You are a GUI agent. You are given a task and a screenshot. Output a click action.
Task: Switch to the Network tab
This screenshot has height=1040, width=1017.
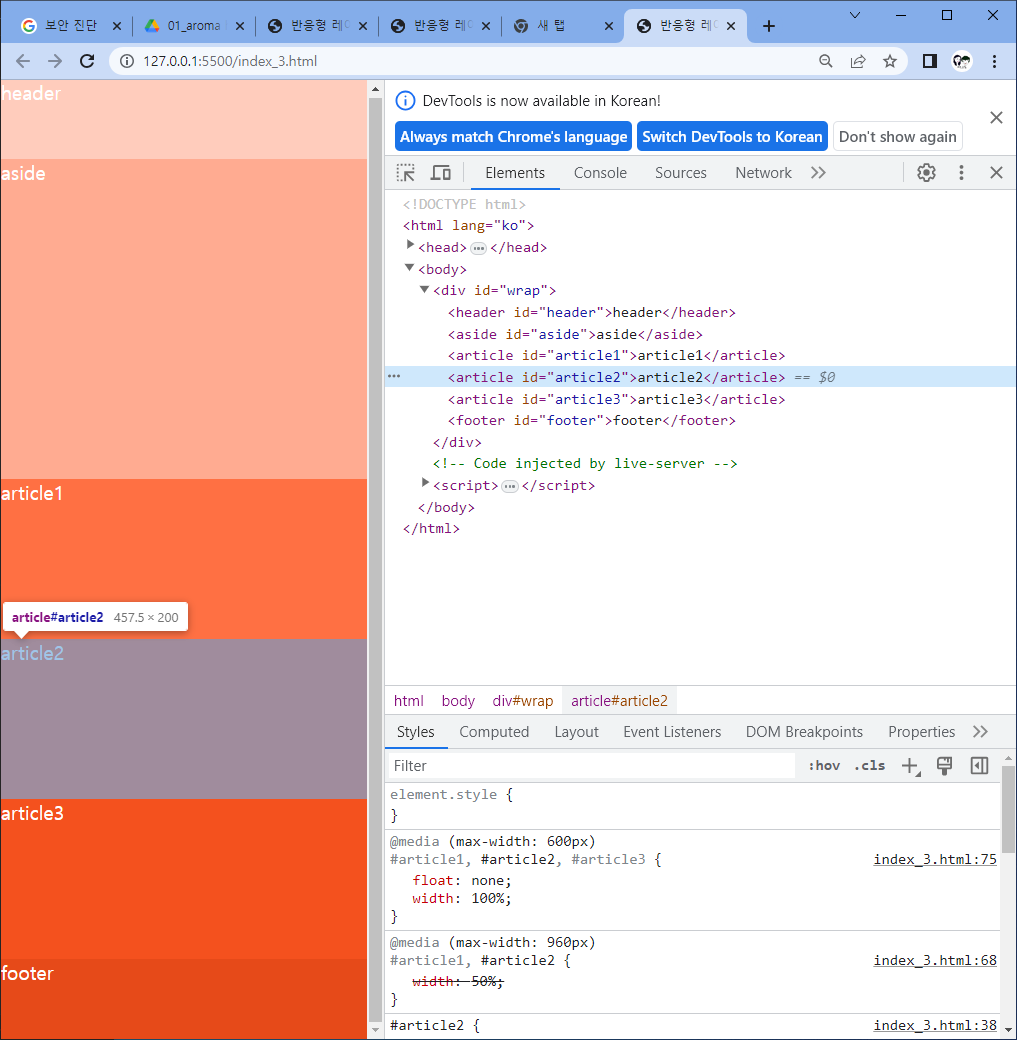[763, 173]
